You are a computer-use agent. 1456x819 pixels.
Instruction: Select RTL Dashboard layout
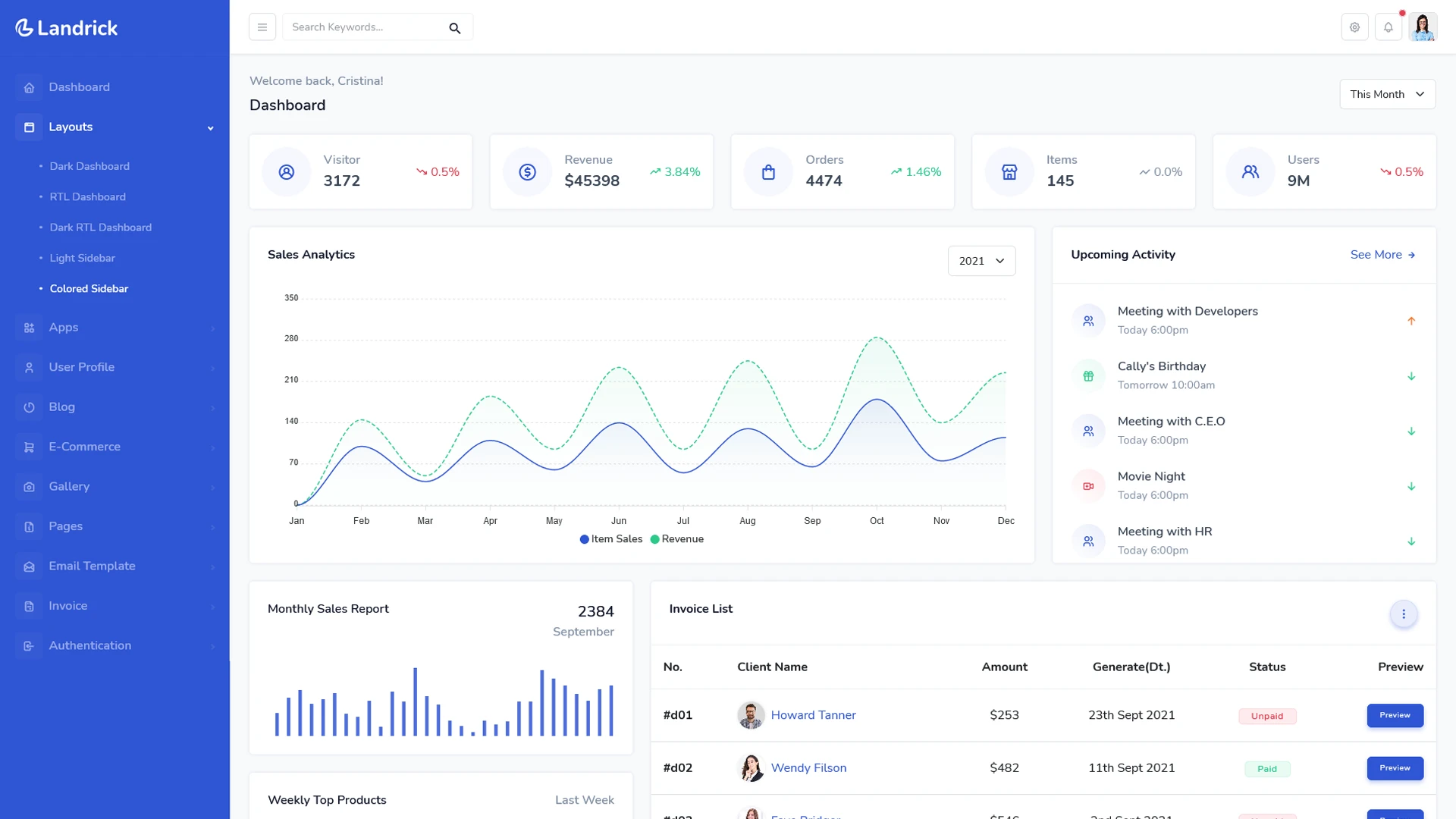88,197
